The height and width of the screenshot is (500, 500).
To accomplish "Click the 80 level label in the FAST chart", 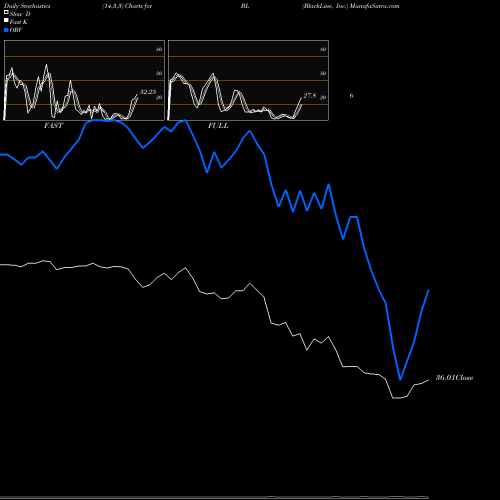I will pos(159,49).
